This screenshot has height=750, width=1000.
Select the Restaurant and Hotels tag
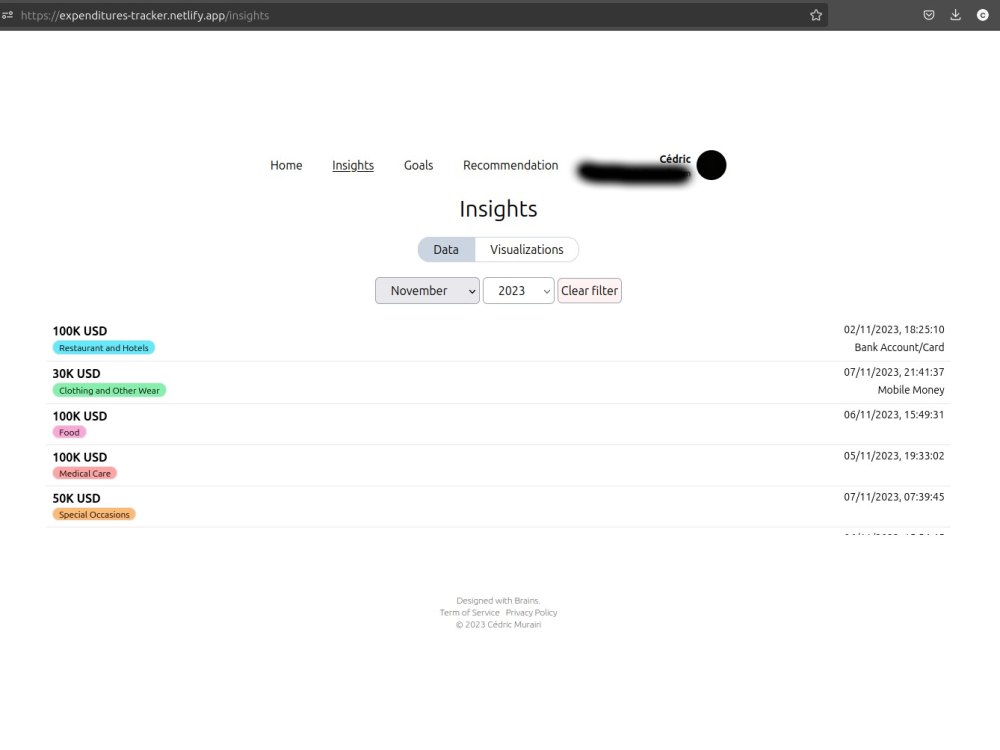104,348
